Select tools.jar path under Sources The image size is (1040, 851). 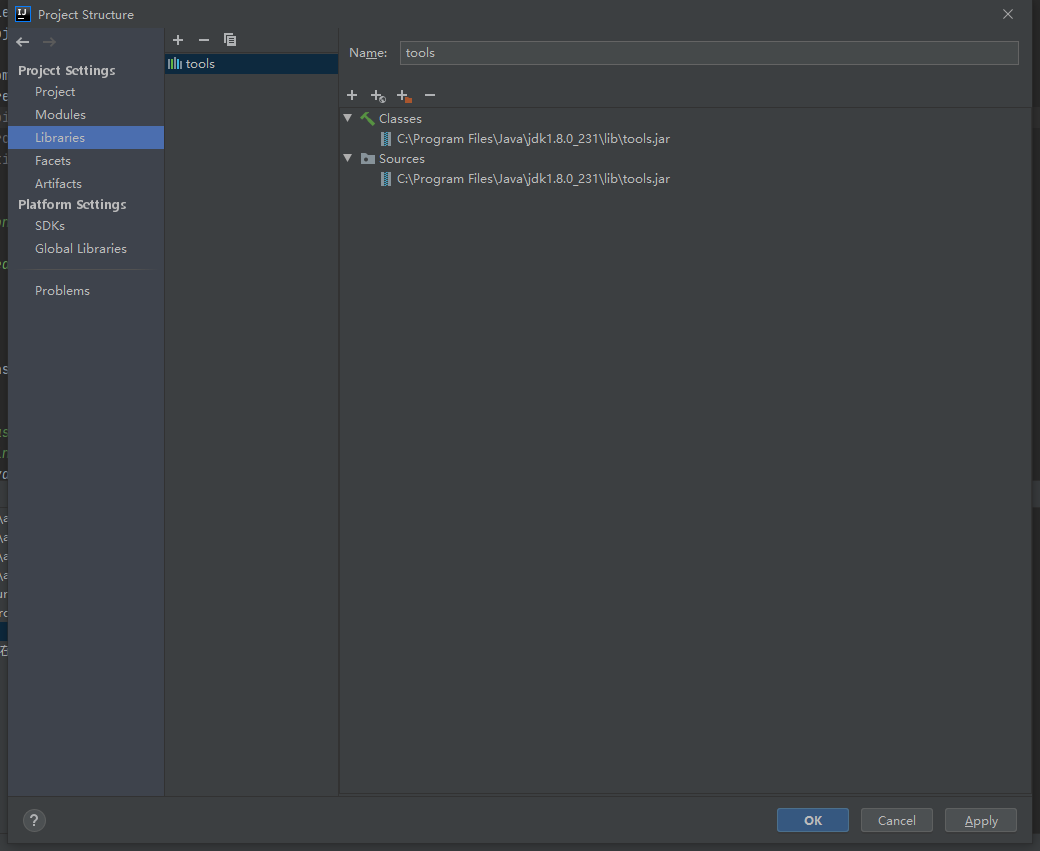coord(533,179)
